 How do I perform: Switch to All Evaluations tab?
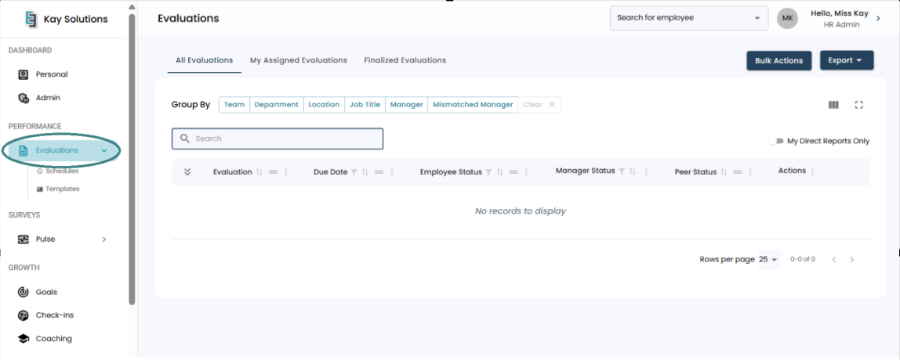pyautogui.click(x=204, y=60)
